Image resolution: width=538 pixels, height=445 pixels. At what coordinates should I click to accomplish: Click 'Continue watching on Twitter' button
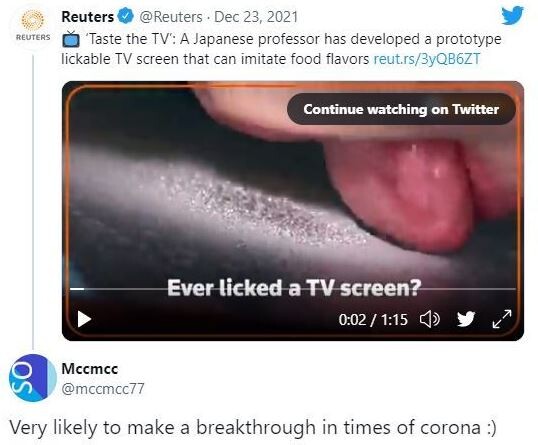point(401,109)
